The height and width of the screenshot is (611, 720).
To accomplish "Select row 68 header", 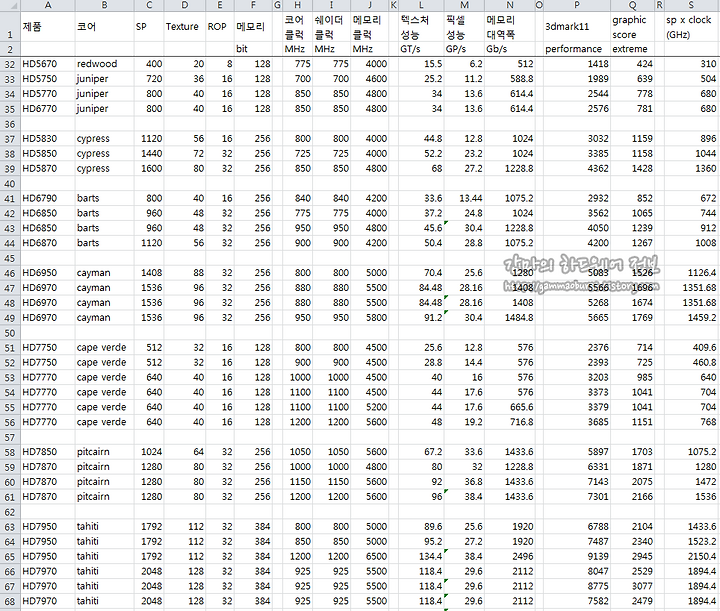I will click(10, 601).
